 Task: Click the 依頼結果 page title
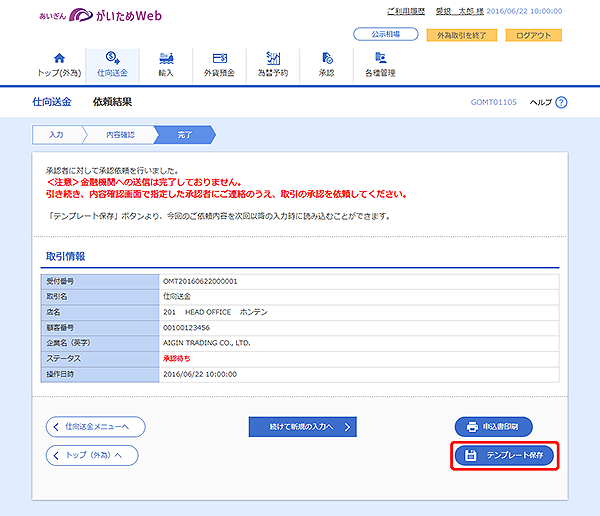(x=112, y=102)
